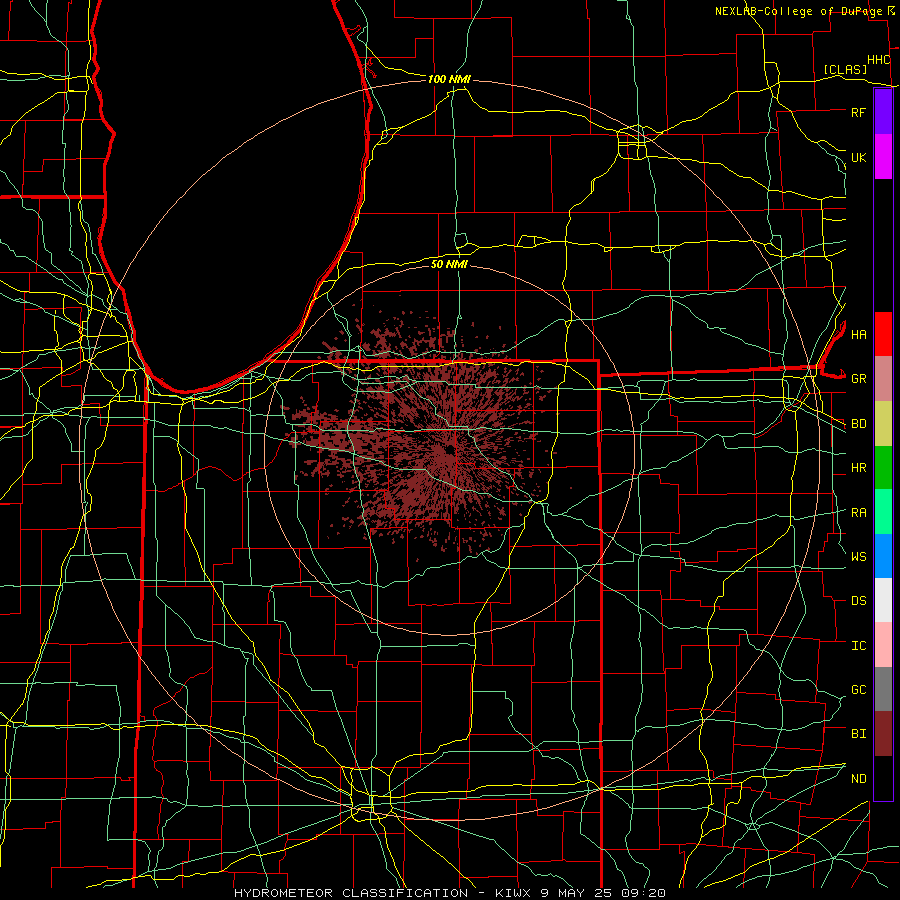Click the red HA legend swatch
The width and height of the screenshot is (900, 900).
coord(883,334)
